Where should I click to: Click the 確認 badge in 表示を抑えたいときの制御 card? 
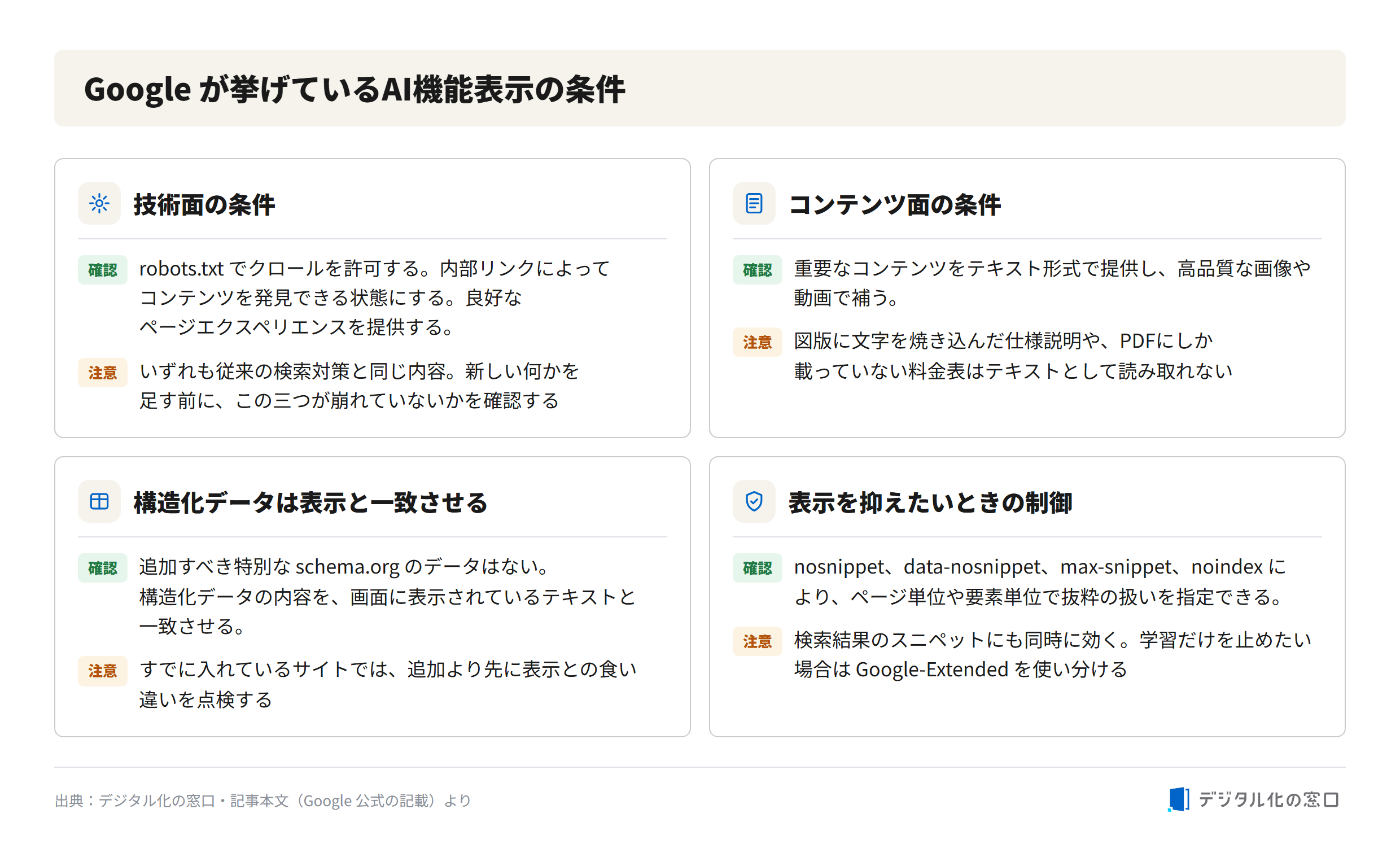pos(757,568)
